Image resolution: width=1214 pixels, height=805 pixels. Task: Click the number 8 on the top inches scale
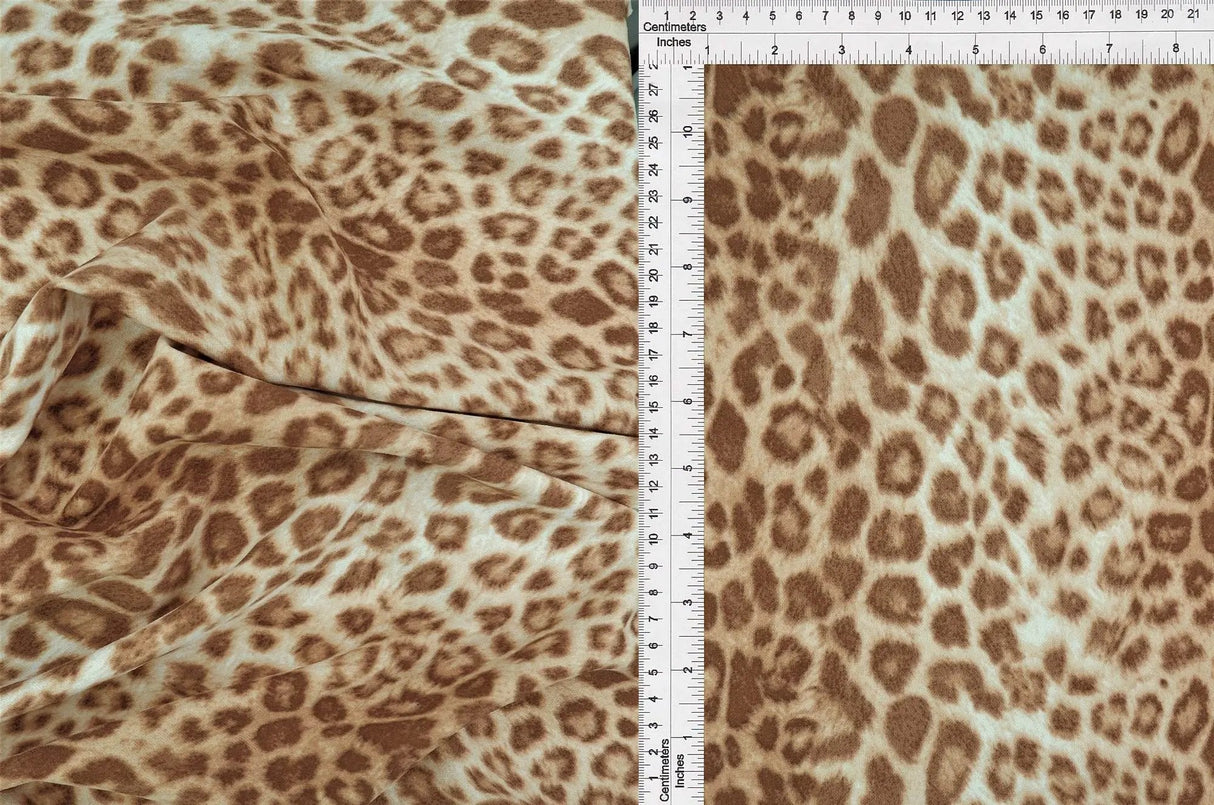(1176, 45)
